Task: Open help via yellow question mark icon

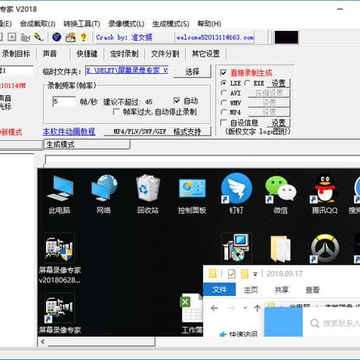Action: pyautogui.click(x=83, y=37)
